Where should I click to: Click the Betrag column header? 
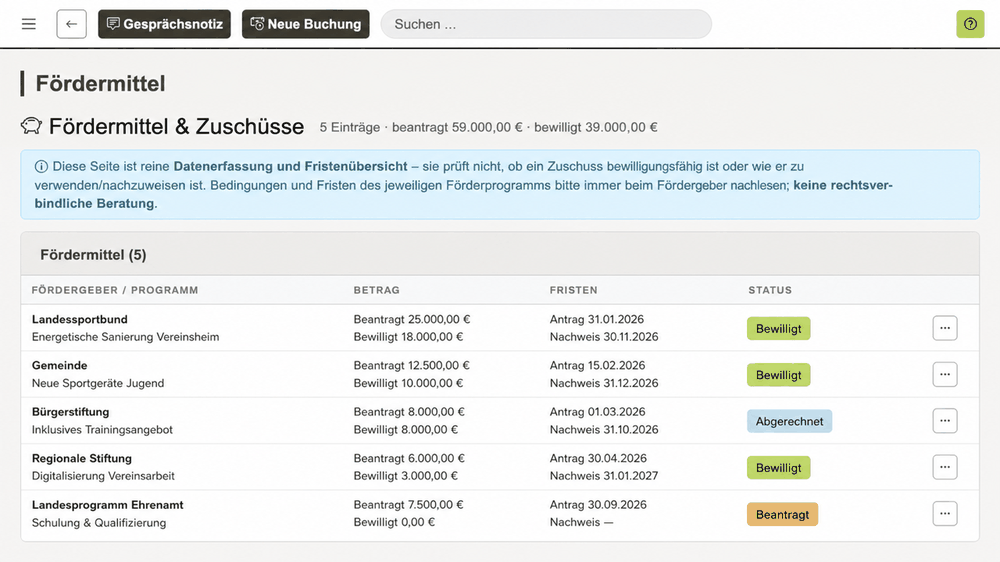click(377, 290)
